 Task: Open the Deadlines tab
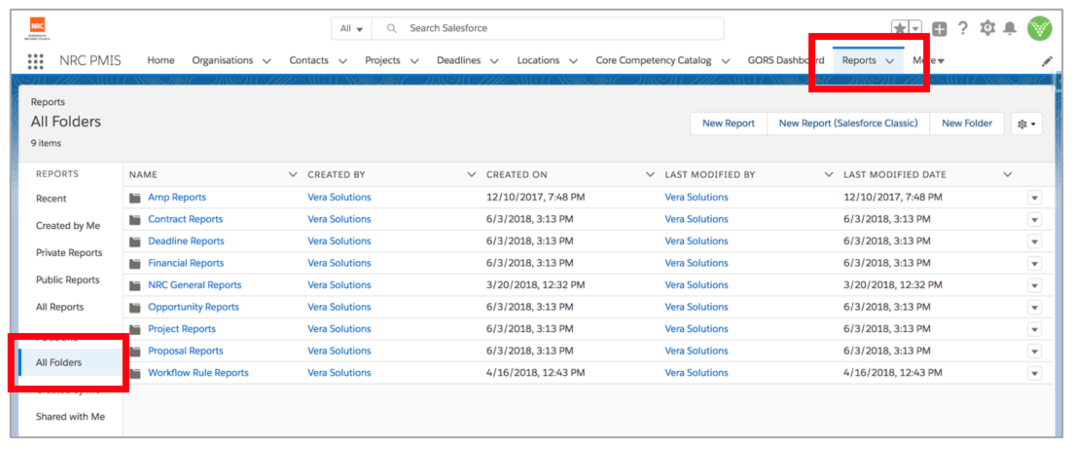coord(459,61)
